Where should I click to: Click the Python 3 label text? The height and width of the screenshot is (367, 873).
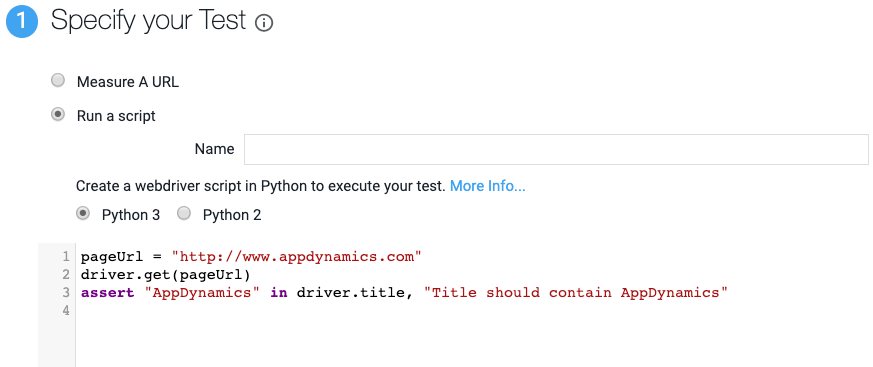[x=131, y=215]
